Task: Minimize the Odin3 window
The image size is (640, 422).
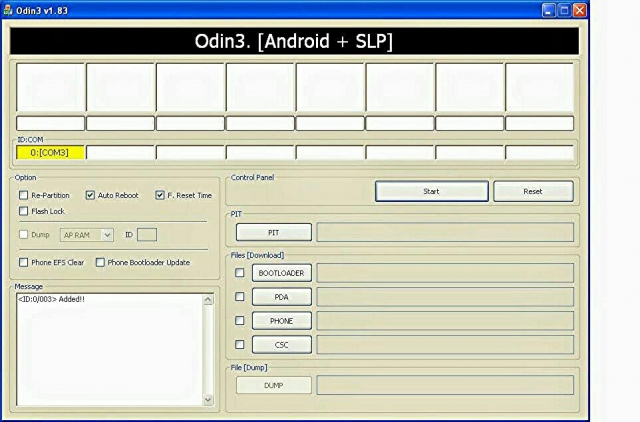Action: click(x=549, y=9)
